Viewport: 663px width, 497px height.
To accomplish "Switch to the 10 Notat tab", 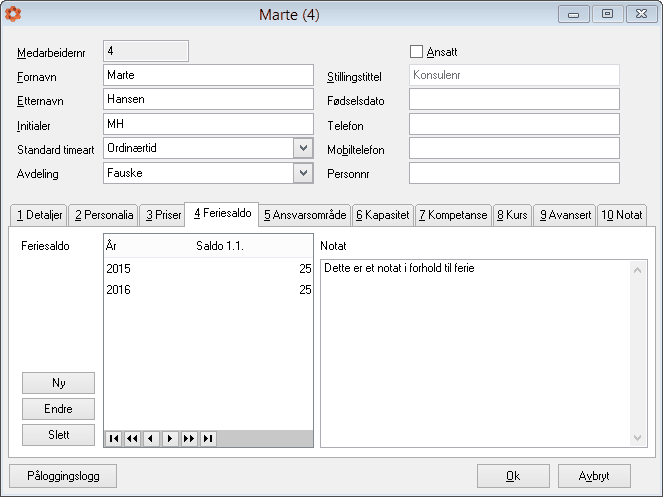I will [622, 215].
